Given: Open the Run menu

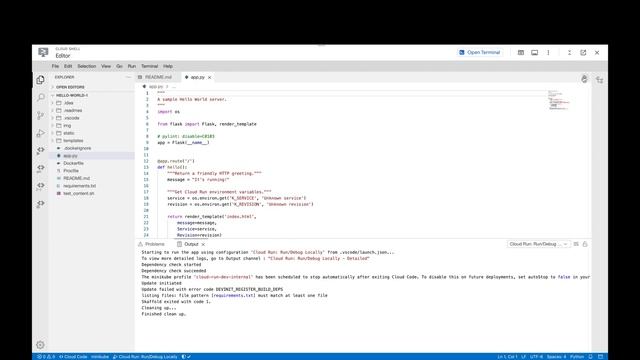Looking at the screenshot, I should click(131, 66).
